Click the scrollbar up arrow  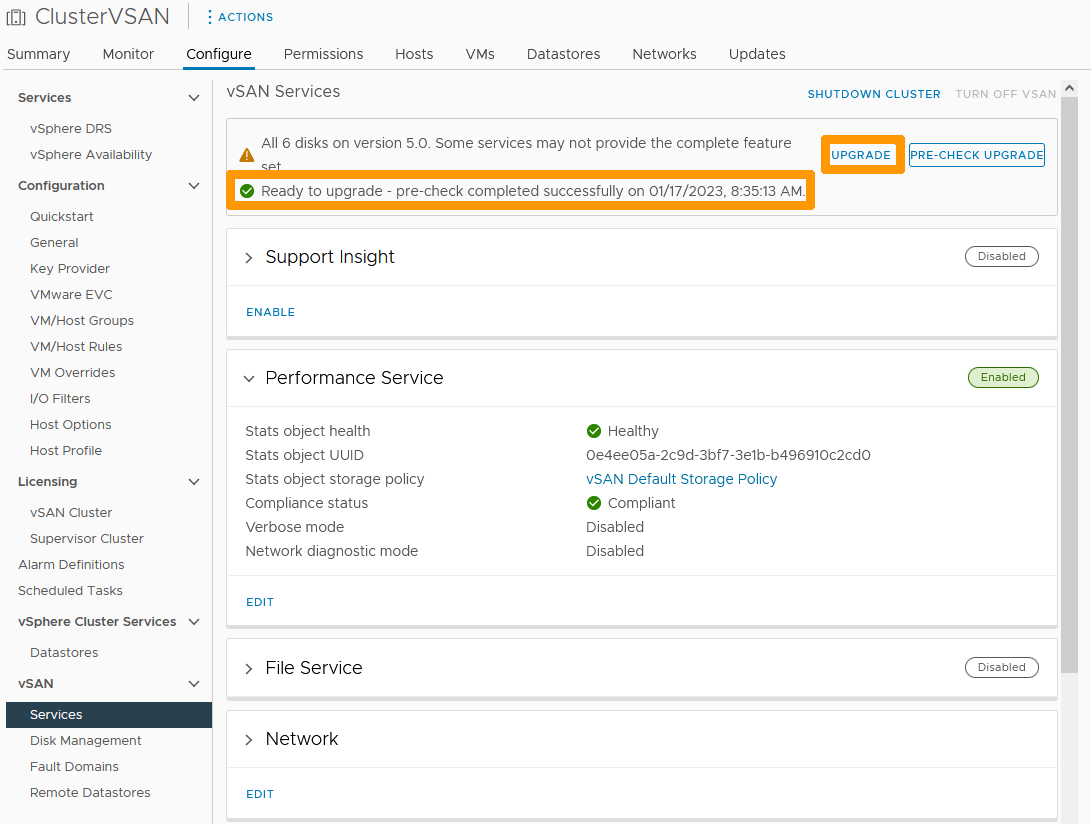click(1071, 88)
